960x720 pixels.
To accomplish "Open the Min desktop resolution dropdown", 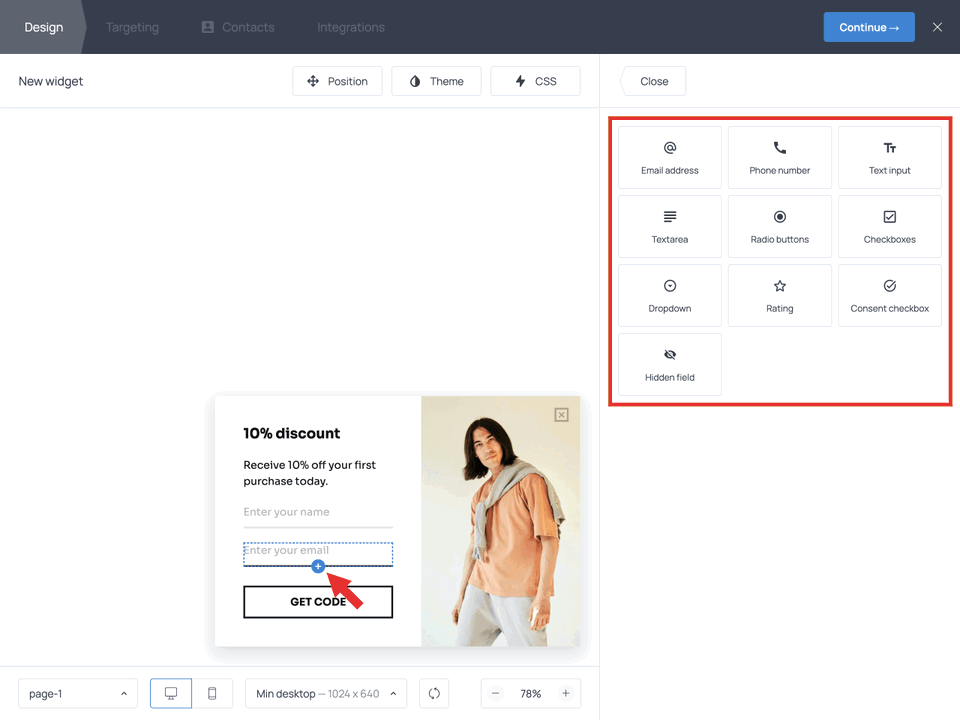I will (325, 693).
